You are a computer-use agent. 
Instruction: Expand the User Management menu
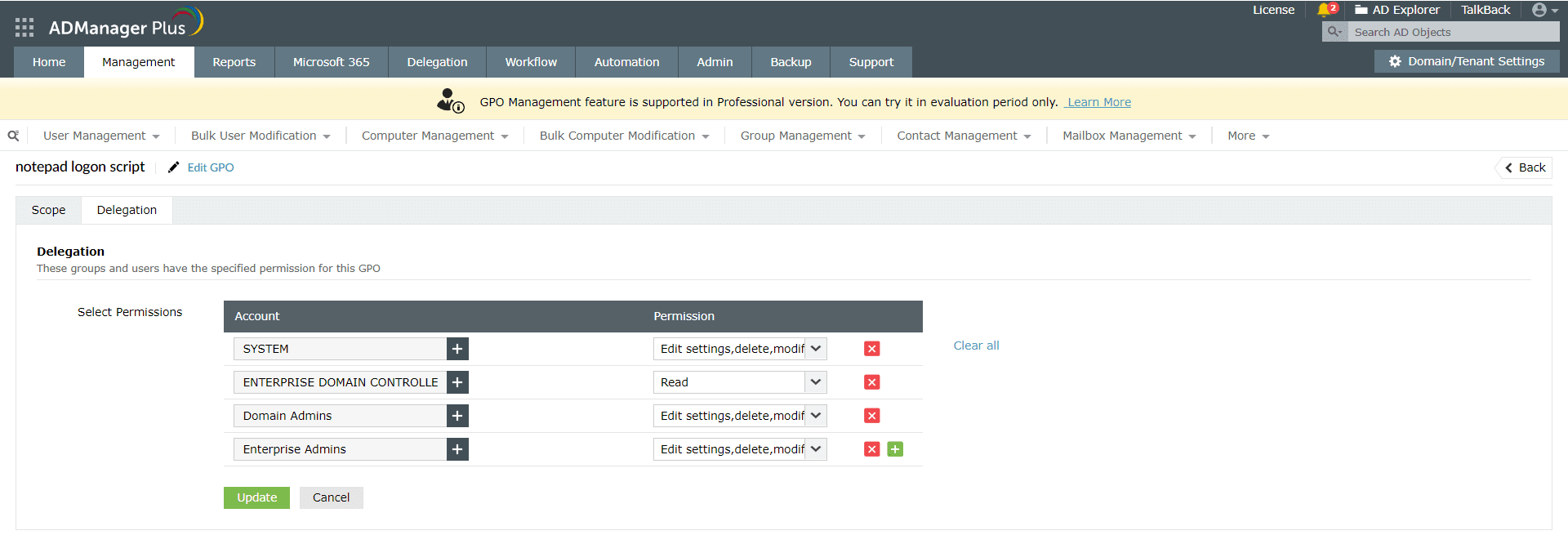pos(101,136)
